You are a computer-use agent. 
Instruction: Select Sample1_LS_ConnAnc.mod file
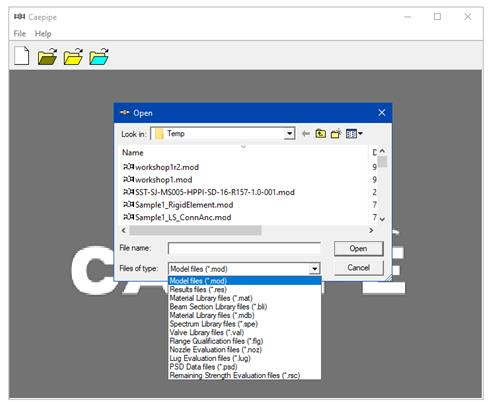click(x=177, y=217)
